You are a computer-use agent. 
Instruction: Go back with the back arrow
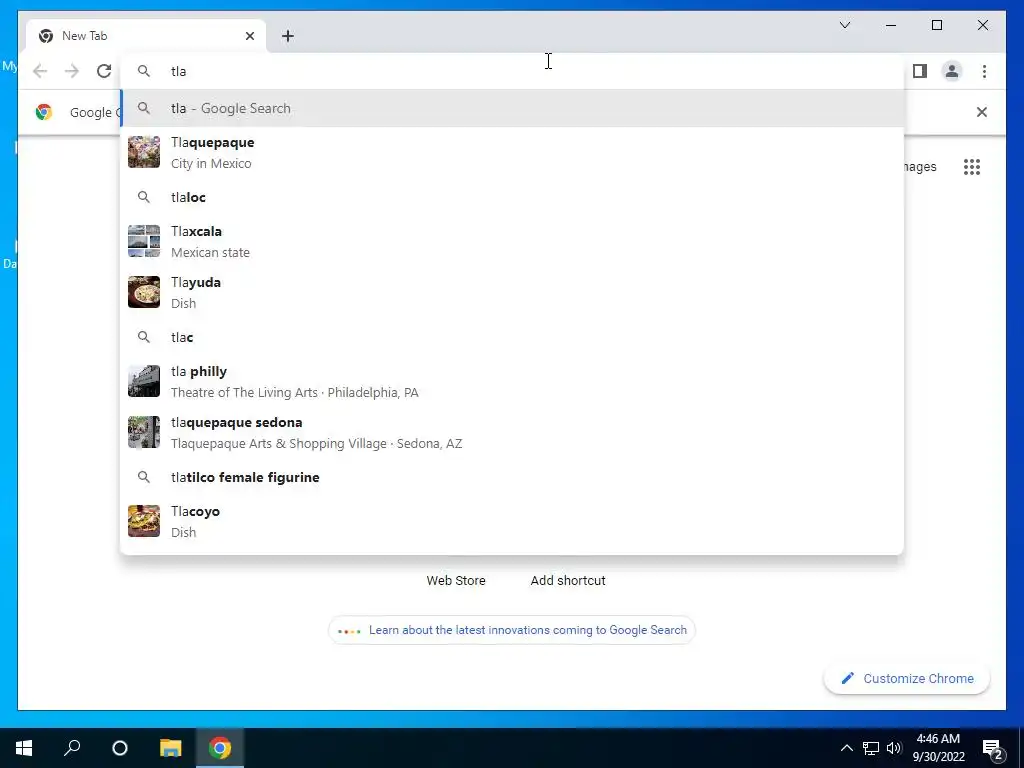tap(40, 71)
